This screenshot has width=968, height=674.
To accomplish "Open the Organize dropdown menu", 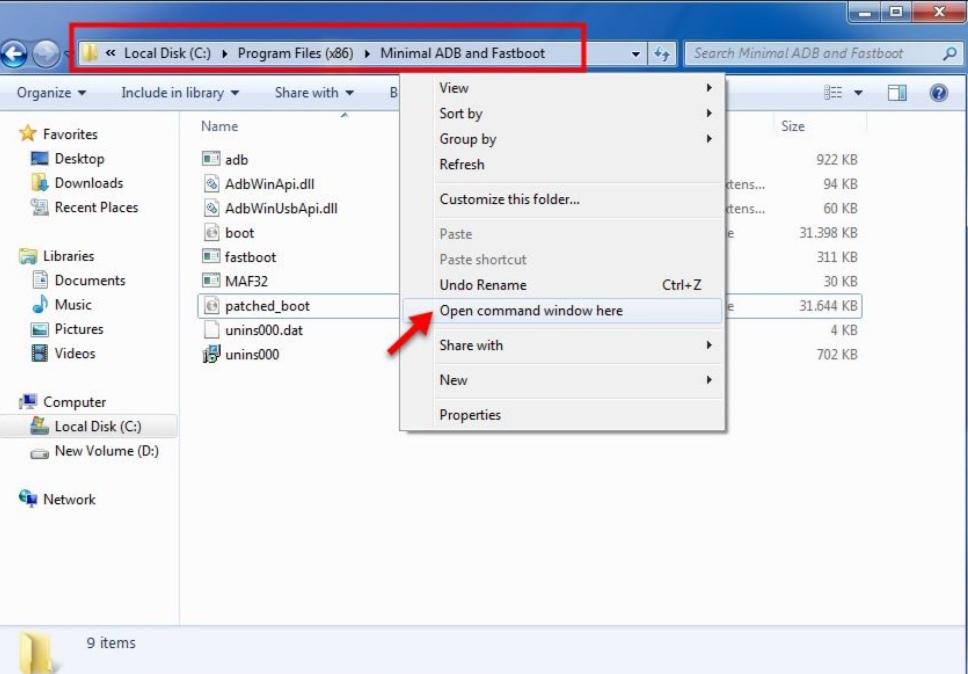I will [51, 93].
